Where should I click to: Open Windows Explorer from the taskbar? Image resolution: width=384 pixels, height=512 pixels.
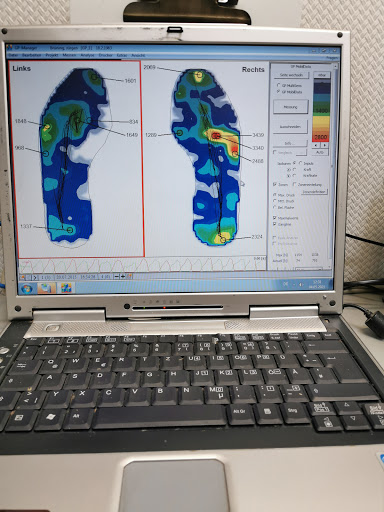[x=46, y=288]
